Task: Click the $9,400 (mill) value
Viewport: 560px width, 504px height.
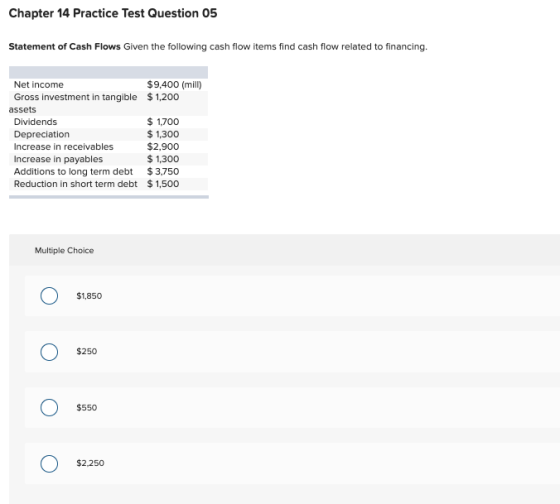Action: coord(174,85)
